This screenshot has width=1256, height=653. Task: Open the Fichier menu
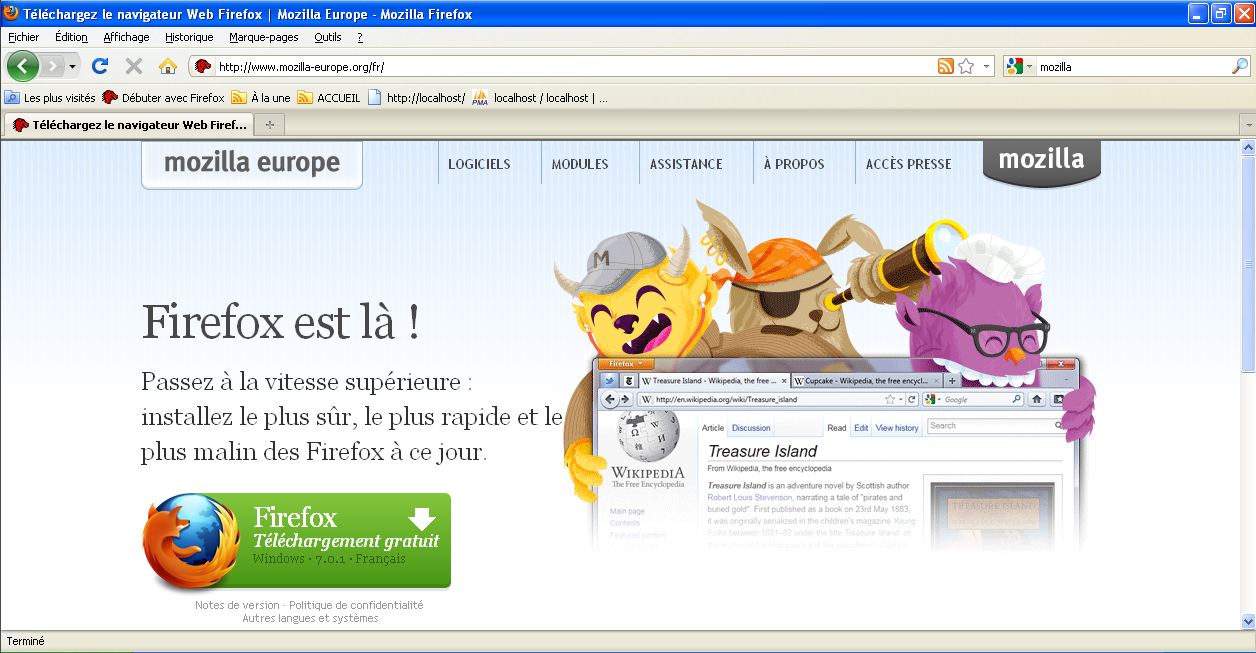24,37
